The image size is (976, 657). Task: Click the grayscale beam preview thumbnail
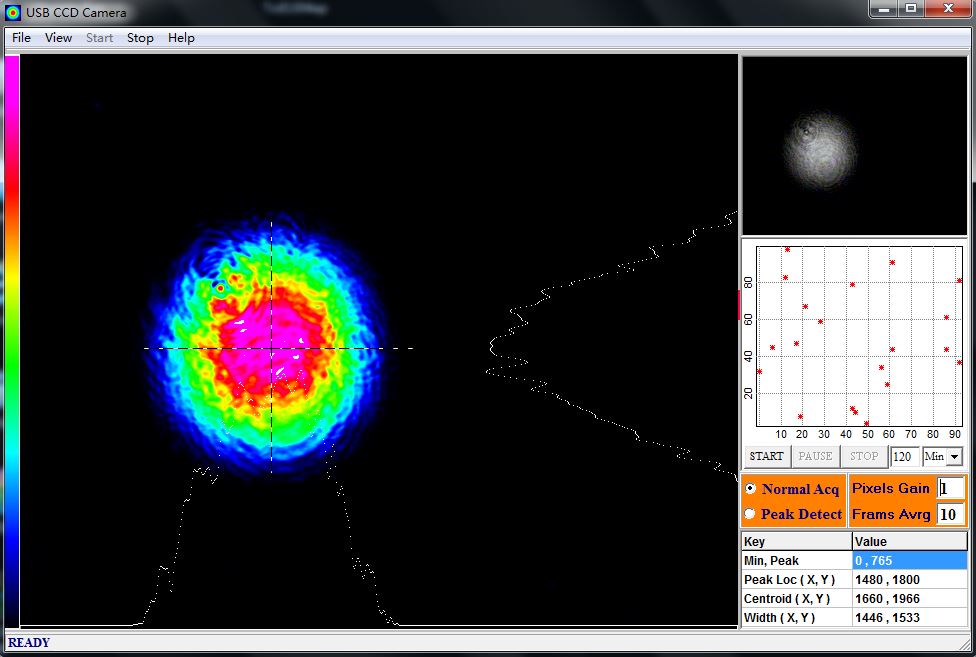[x=855, y=146]
